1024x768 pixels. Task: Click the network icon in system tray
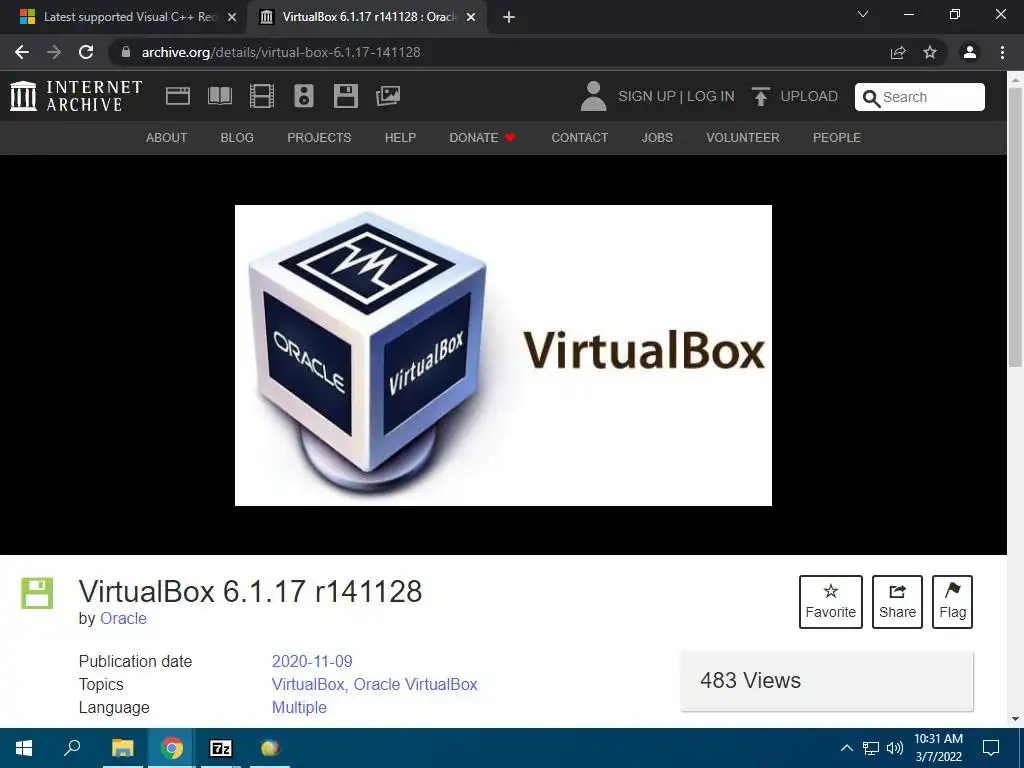(x=871, y=748)
